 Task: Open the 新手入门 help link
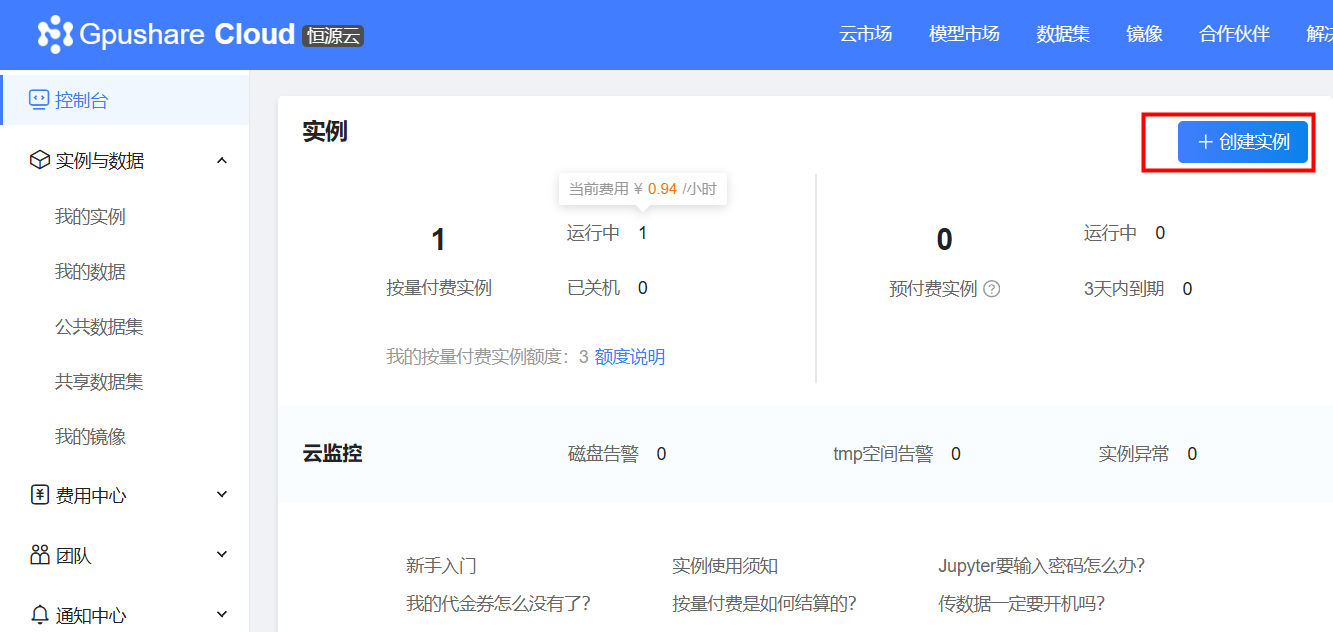tap(441, 566)
